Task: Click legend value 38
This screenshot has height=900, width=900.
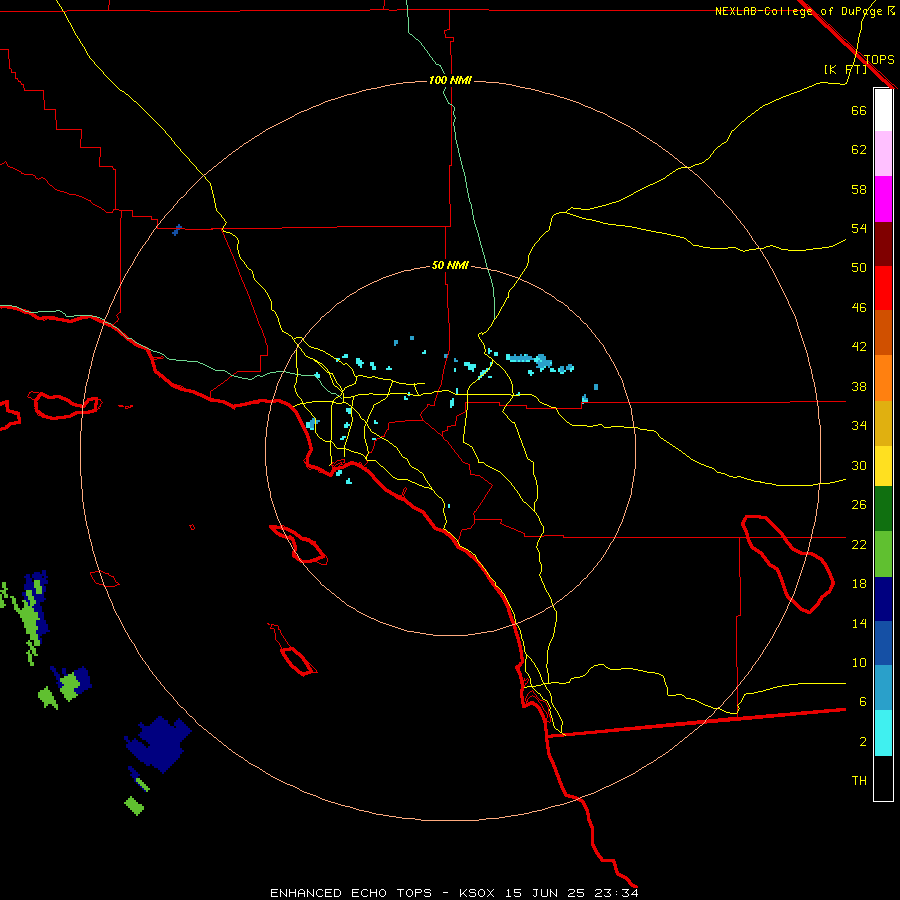Action: [x=859, y=386]
